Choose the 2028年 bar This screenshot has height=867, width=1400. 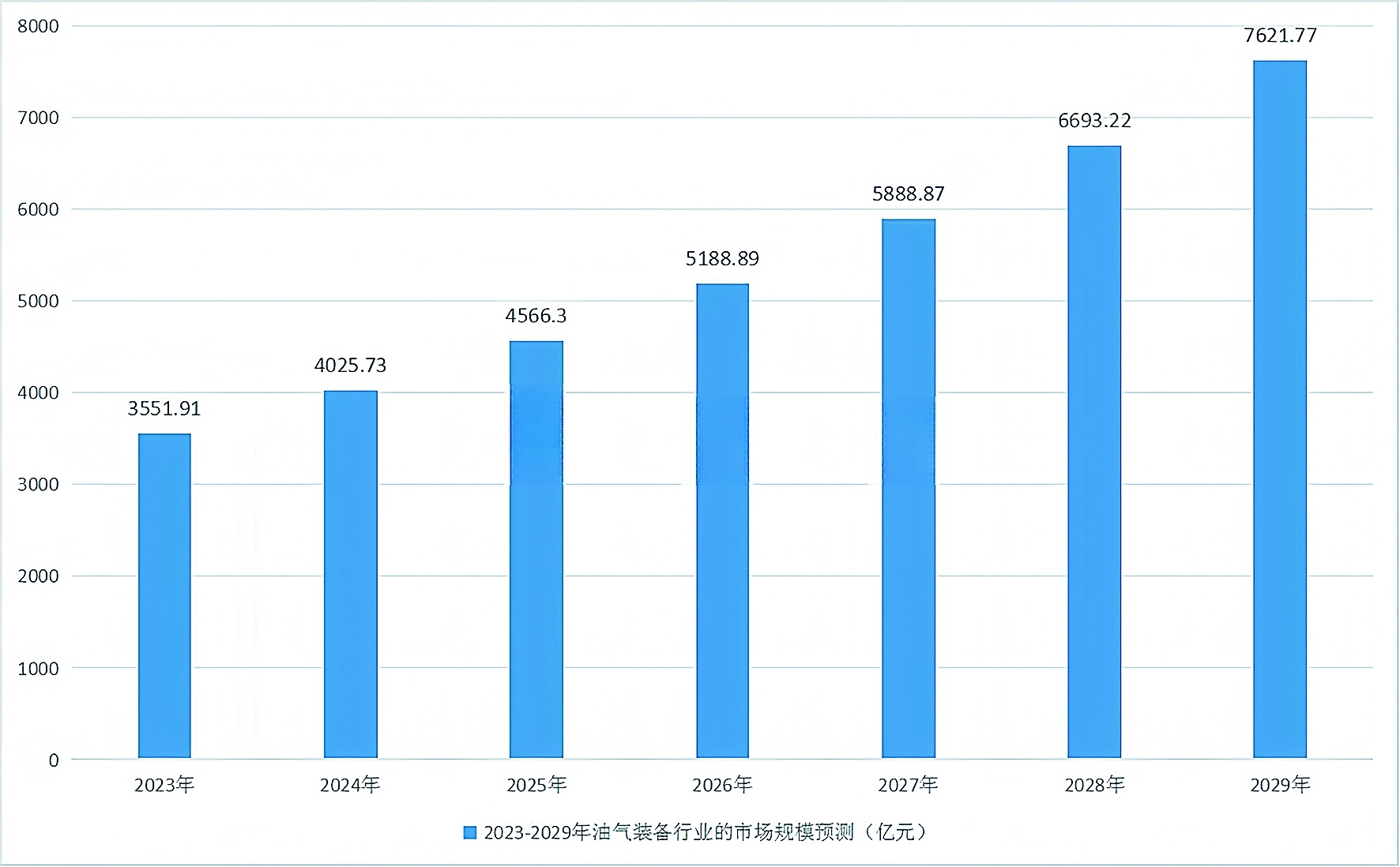tap(1094, 452)
